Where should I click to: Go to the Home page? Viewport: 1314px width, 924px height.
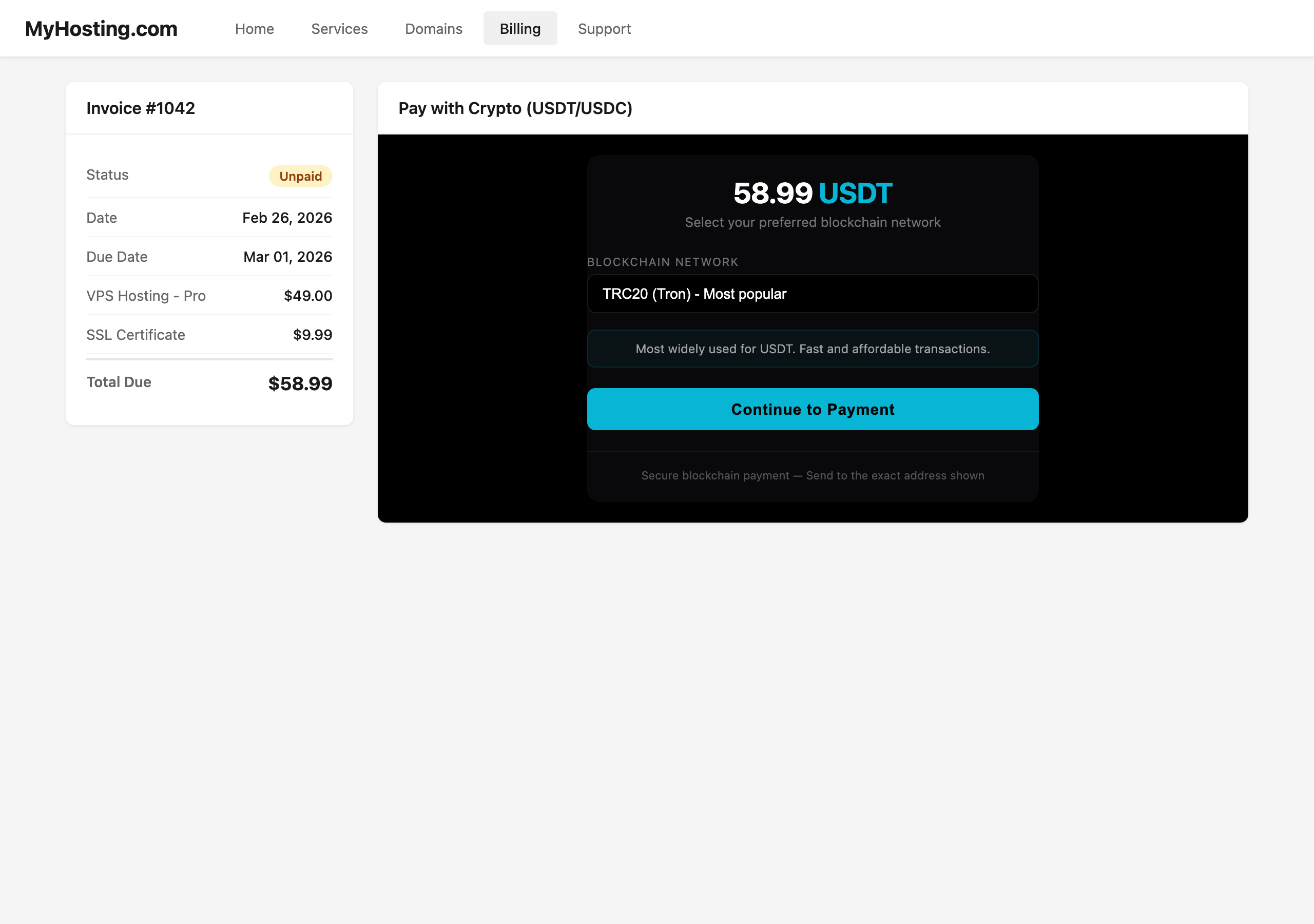(x=254, y=29)
